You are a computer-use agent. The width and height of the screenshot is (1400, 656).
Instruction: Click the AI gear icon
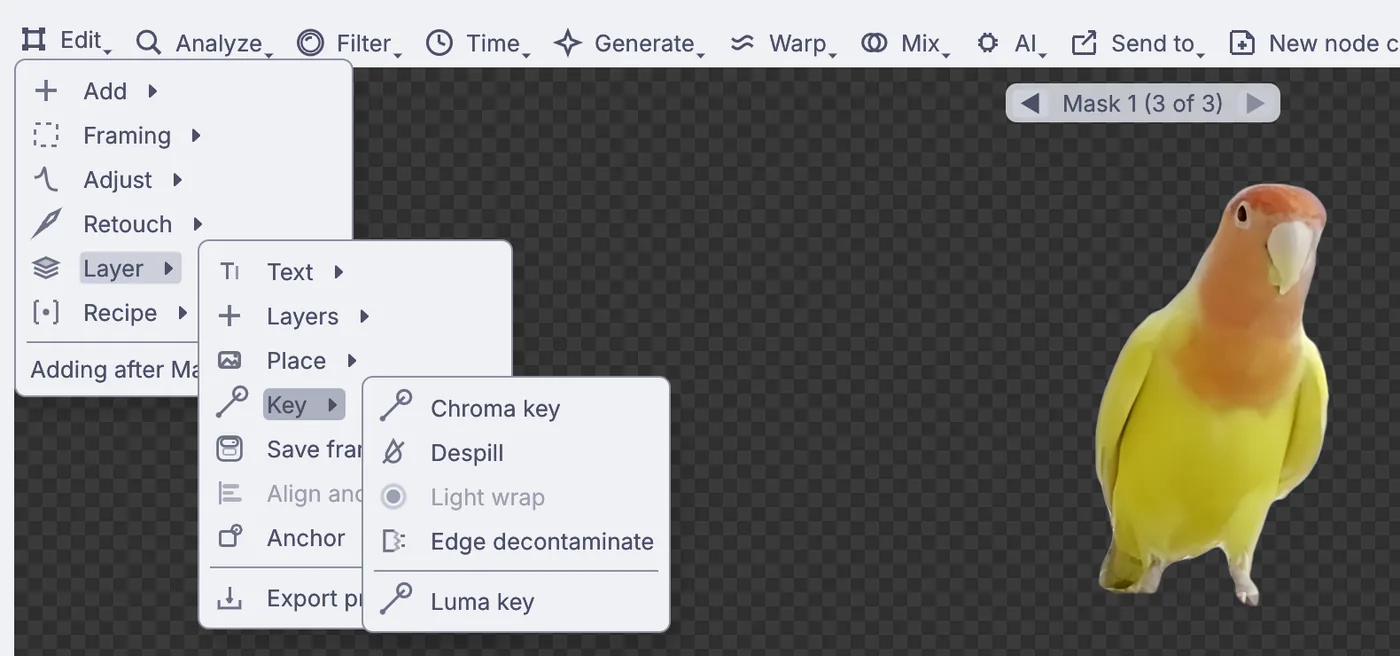[988, 43]
